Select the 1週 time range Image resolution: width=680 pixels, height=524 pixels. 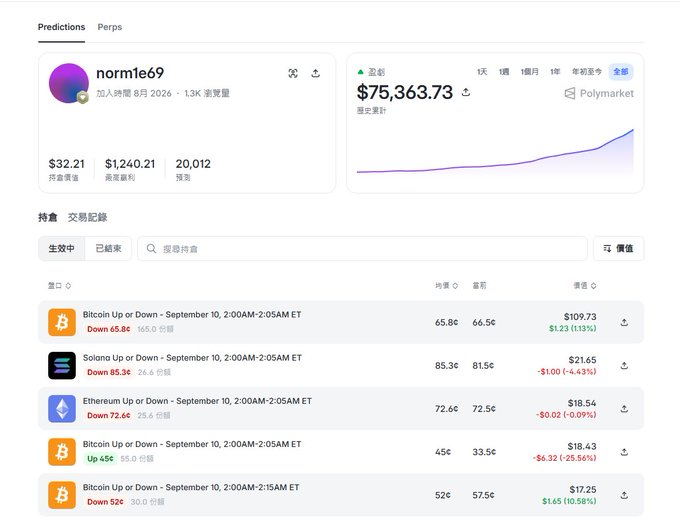click(504, 72)
